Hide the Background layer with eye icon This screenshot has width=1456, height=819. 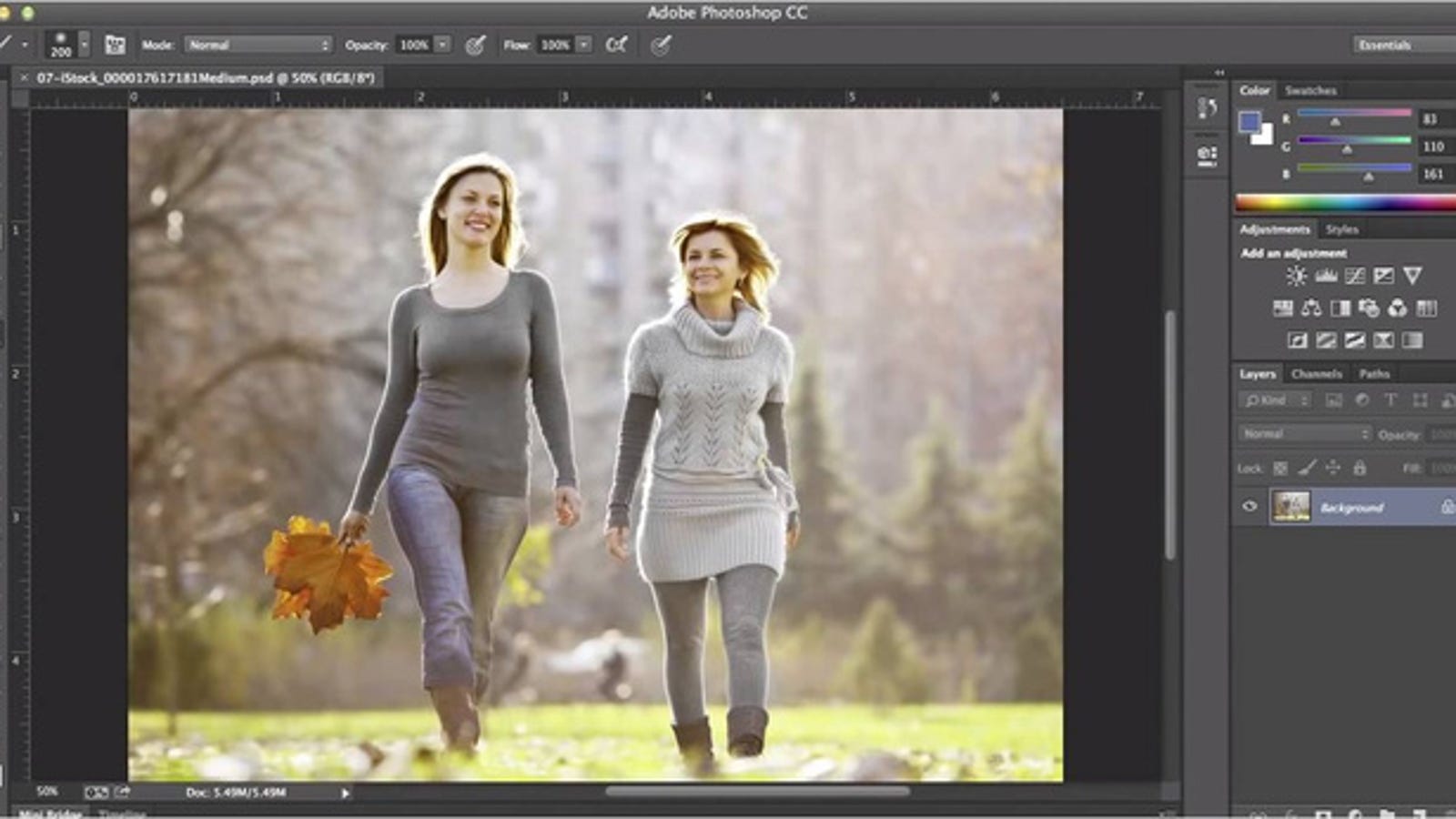click(x=1249, y=506)
